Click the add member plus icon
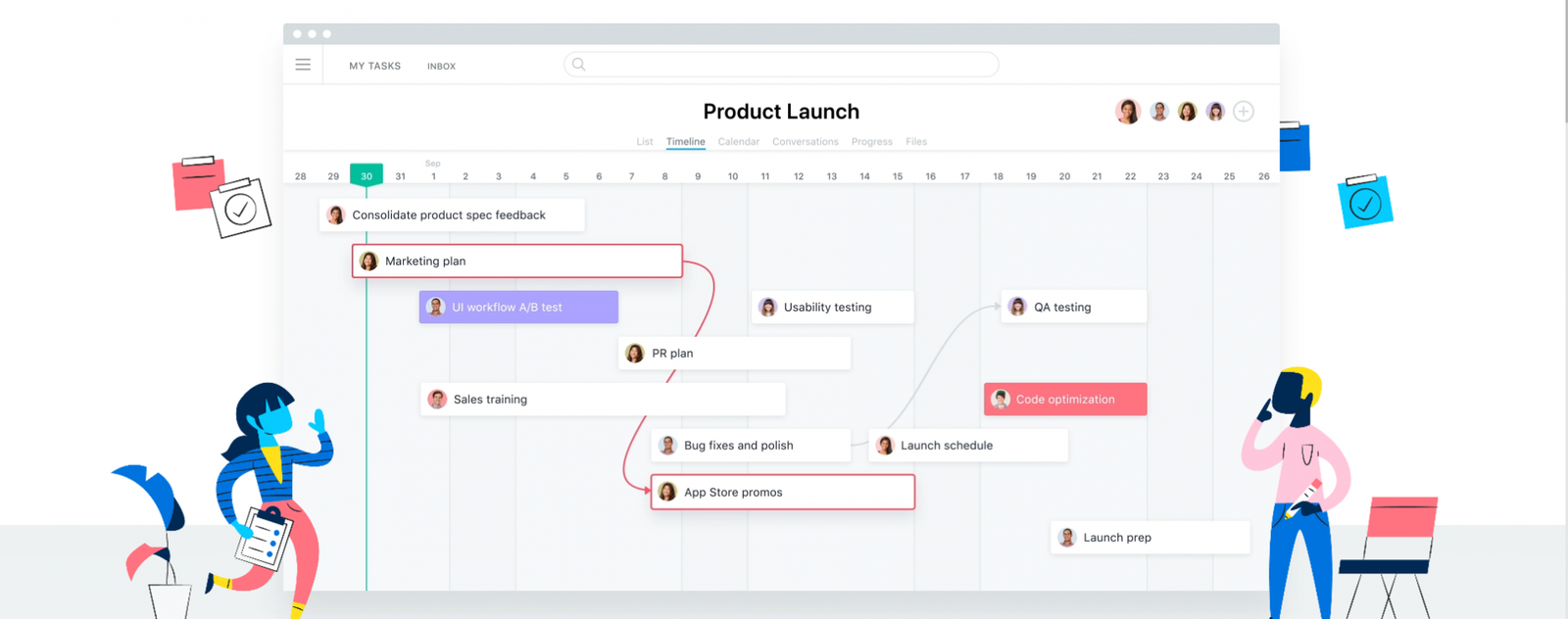The height and width of the screenshot is (619, 1568). coord(1244,112)
